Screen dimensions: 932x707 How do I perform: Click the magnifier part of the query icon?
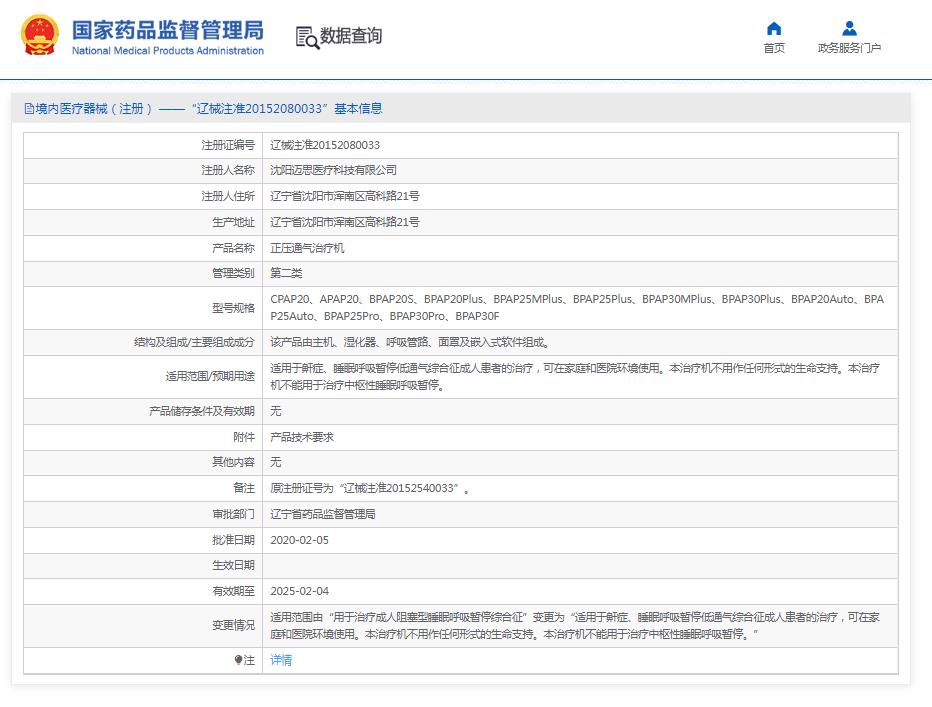click(312, 41)
